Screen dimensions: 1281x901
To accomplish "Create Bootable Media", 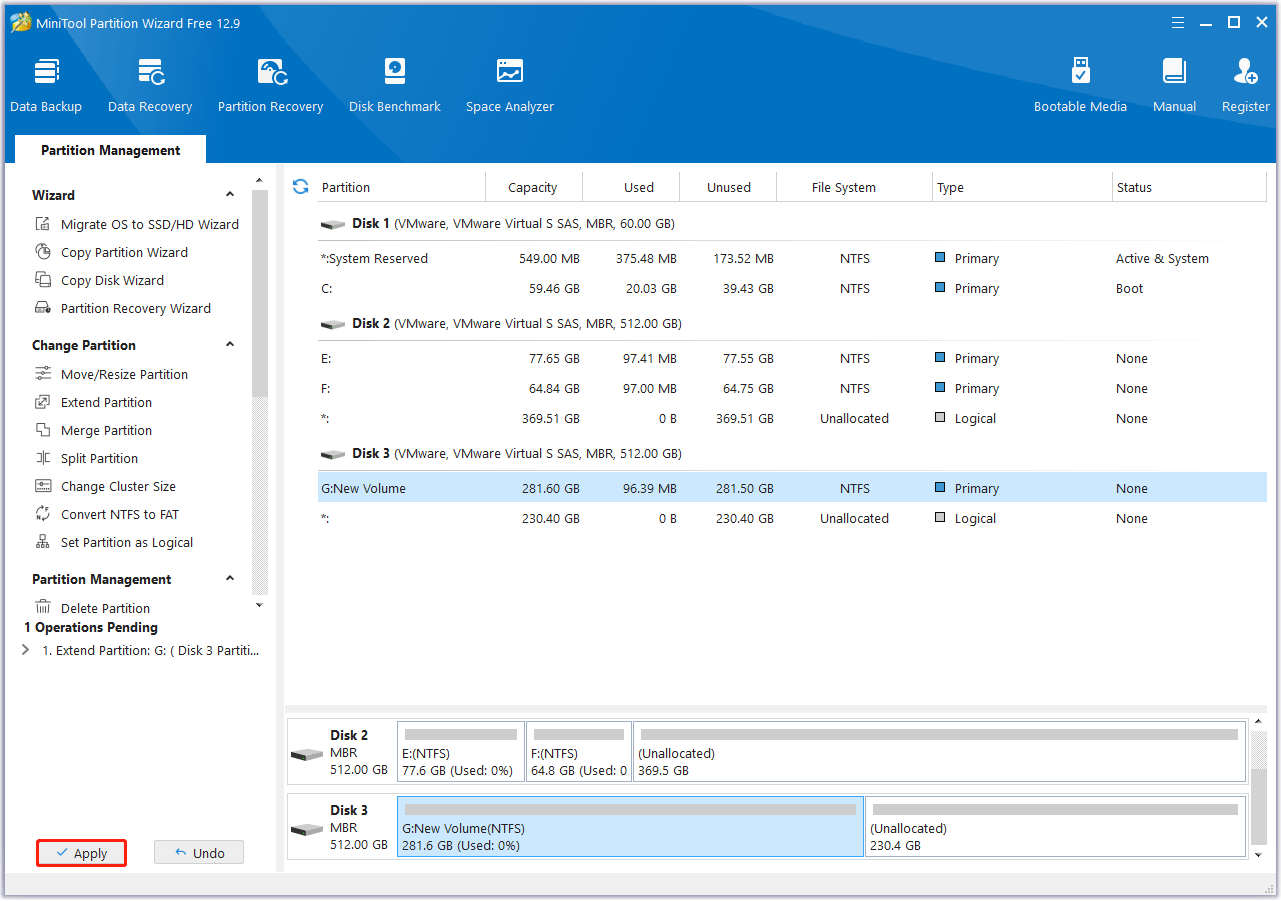I will pyautogui.click(x=1080, y=85).
